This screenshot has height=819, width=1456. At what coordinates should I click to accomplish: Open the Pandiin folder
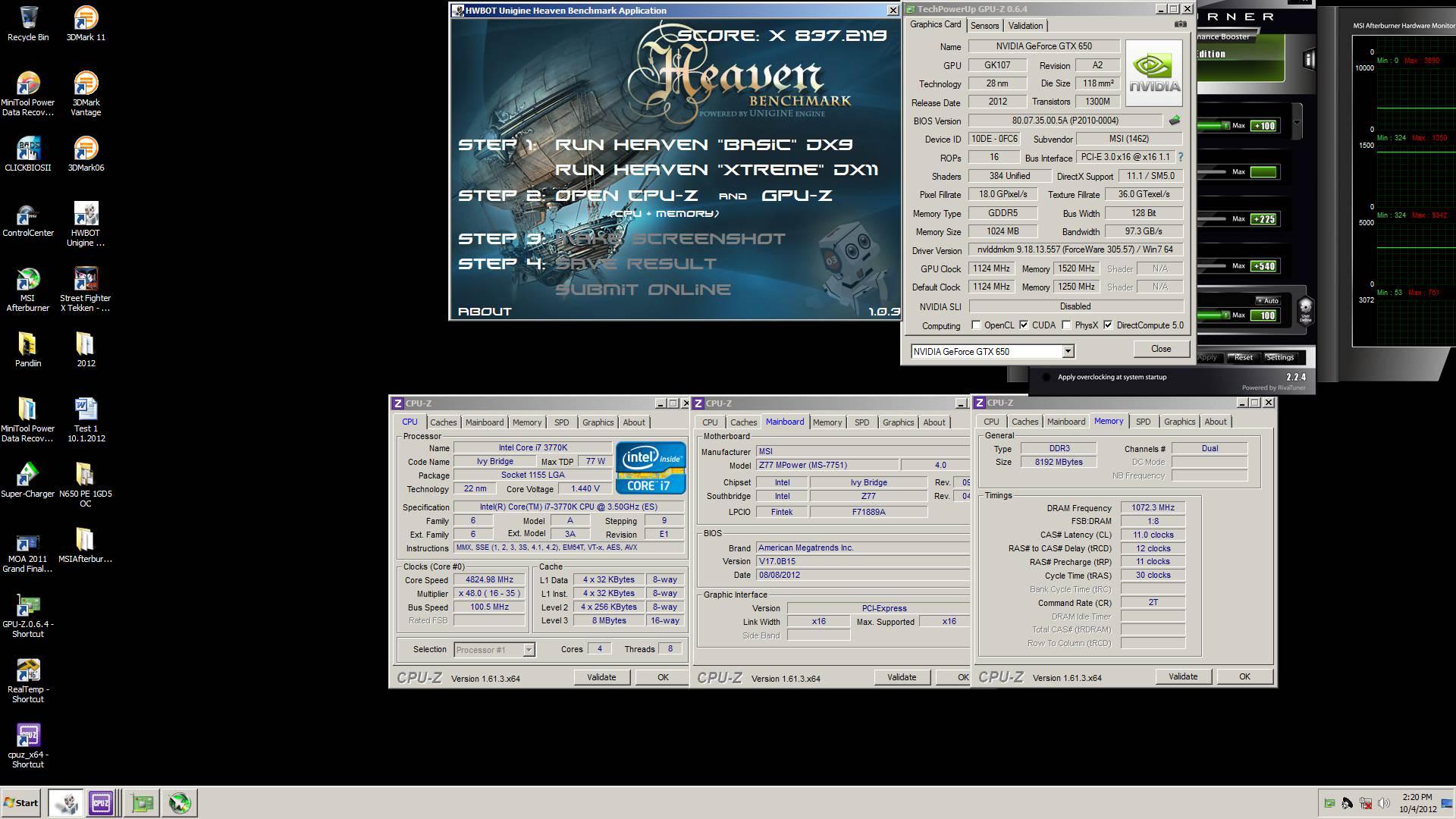[28, 350]
